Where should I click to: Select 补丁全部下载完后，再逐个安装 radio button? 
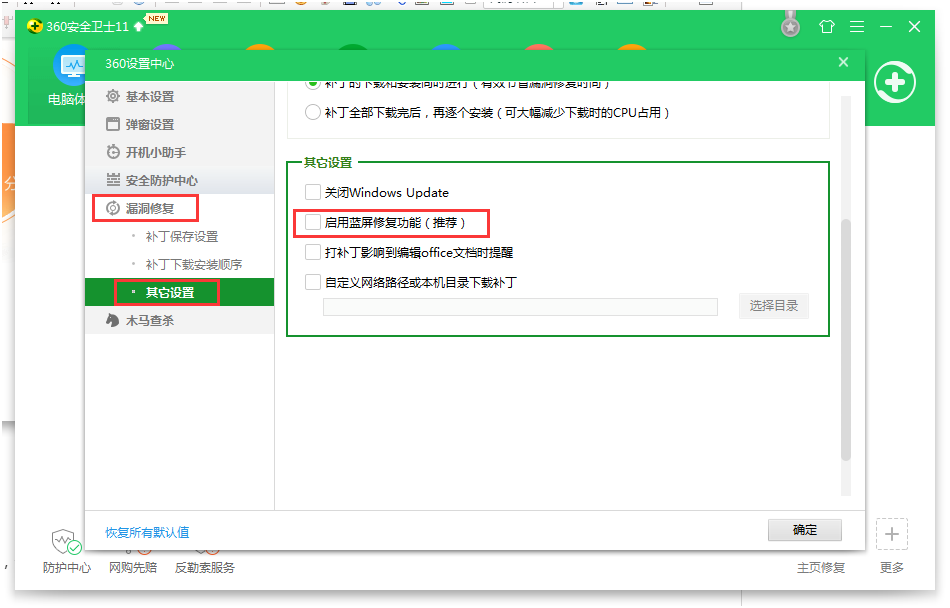tap(313, 113)
